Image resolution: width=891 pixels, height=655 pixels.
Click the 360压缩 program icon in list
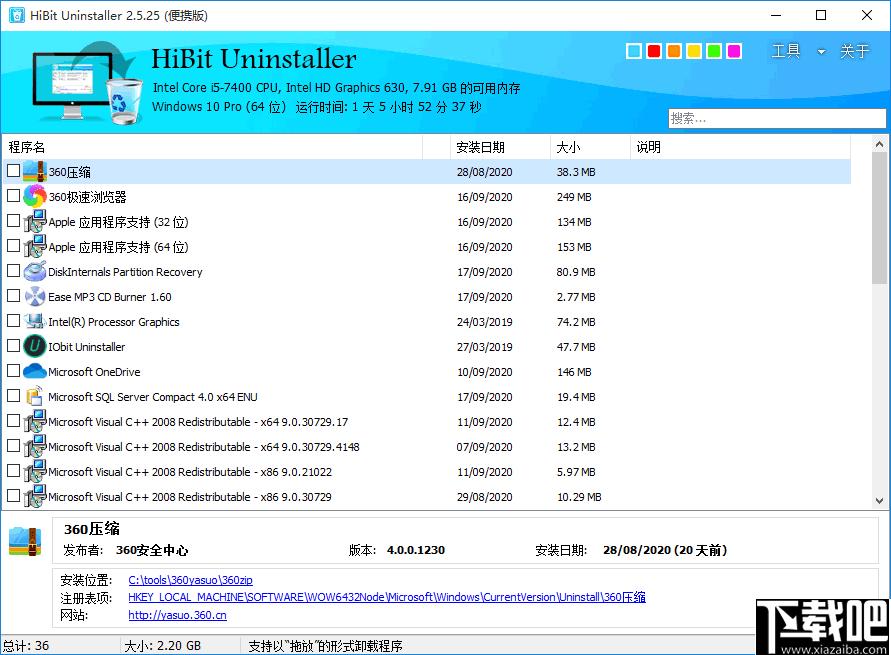(x=35, y=172)
